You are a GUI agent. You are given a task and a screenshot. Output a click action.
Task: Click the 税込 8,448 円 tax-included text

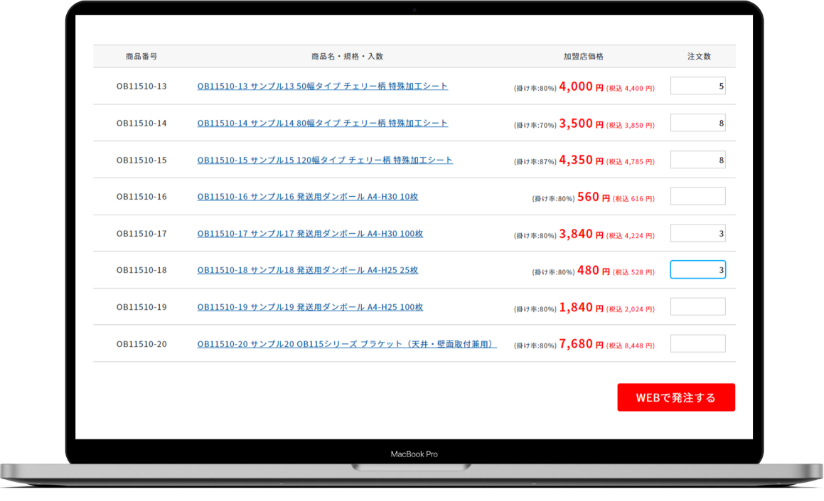(631, 346)
